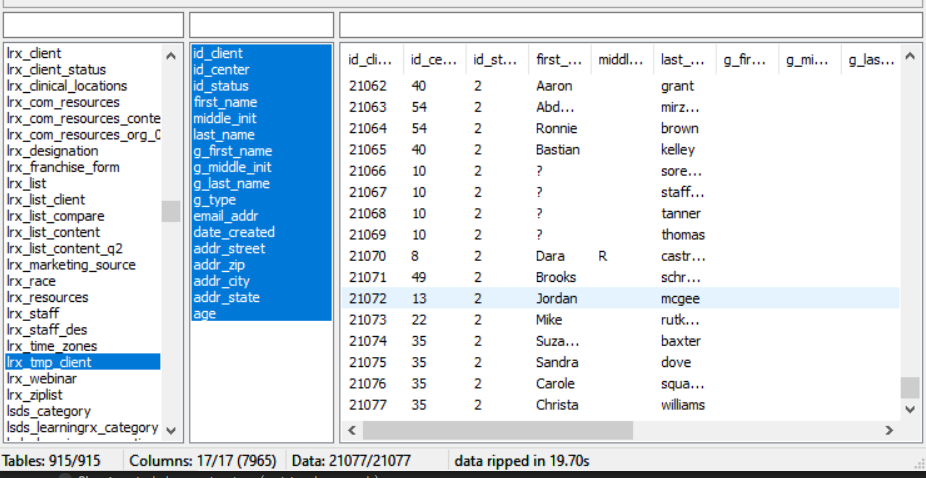Select addr_zip column in list
Viewport: 926px width, 478px height.
[x=262, y=265]
